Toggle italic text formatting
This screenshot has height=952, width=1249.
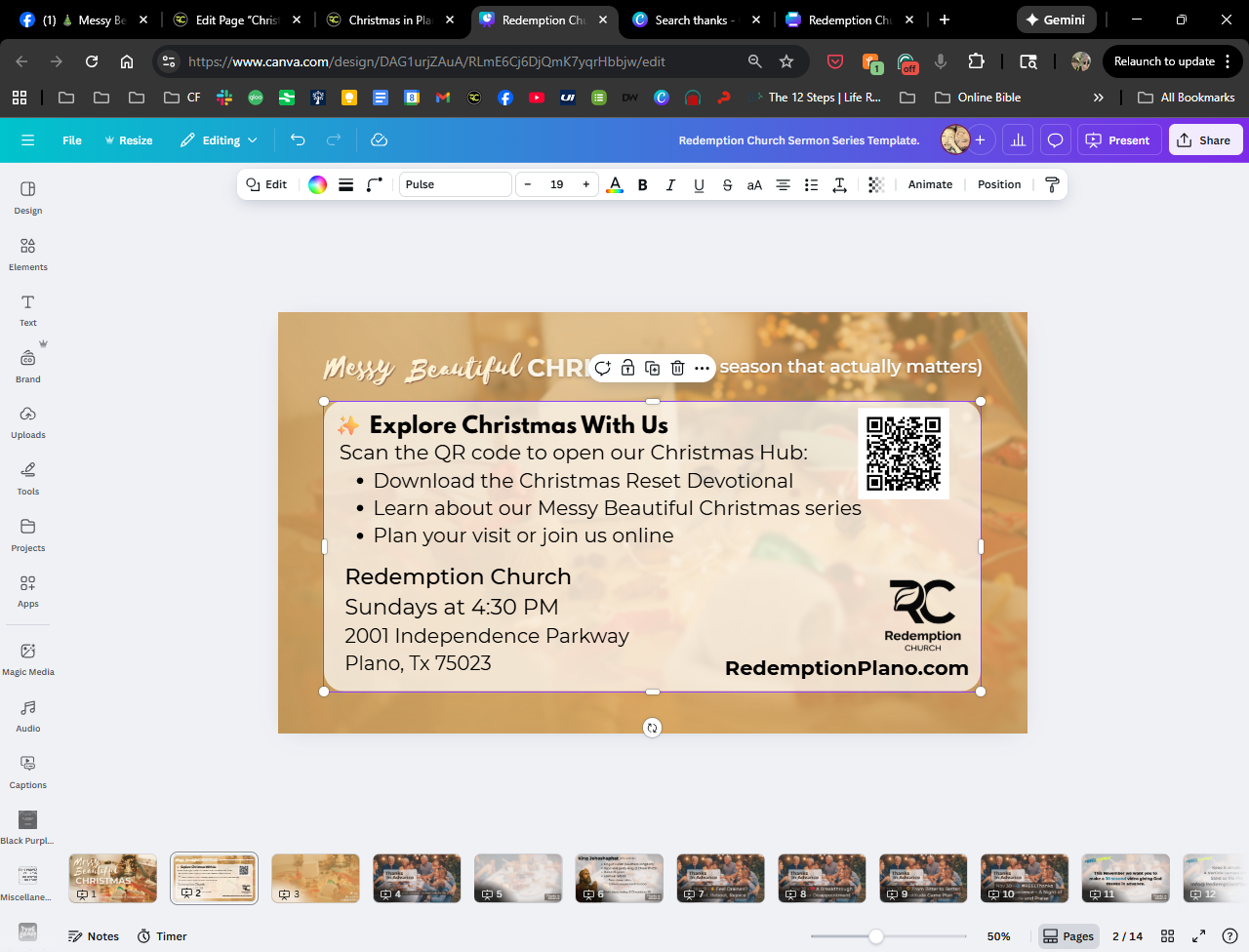click(670, 184)
